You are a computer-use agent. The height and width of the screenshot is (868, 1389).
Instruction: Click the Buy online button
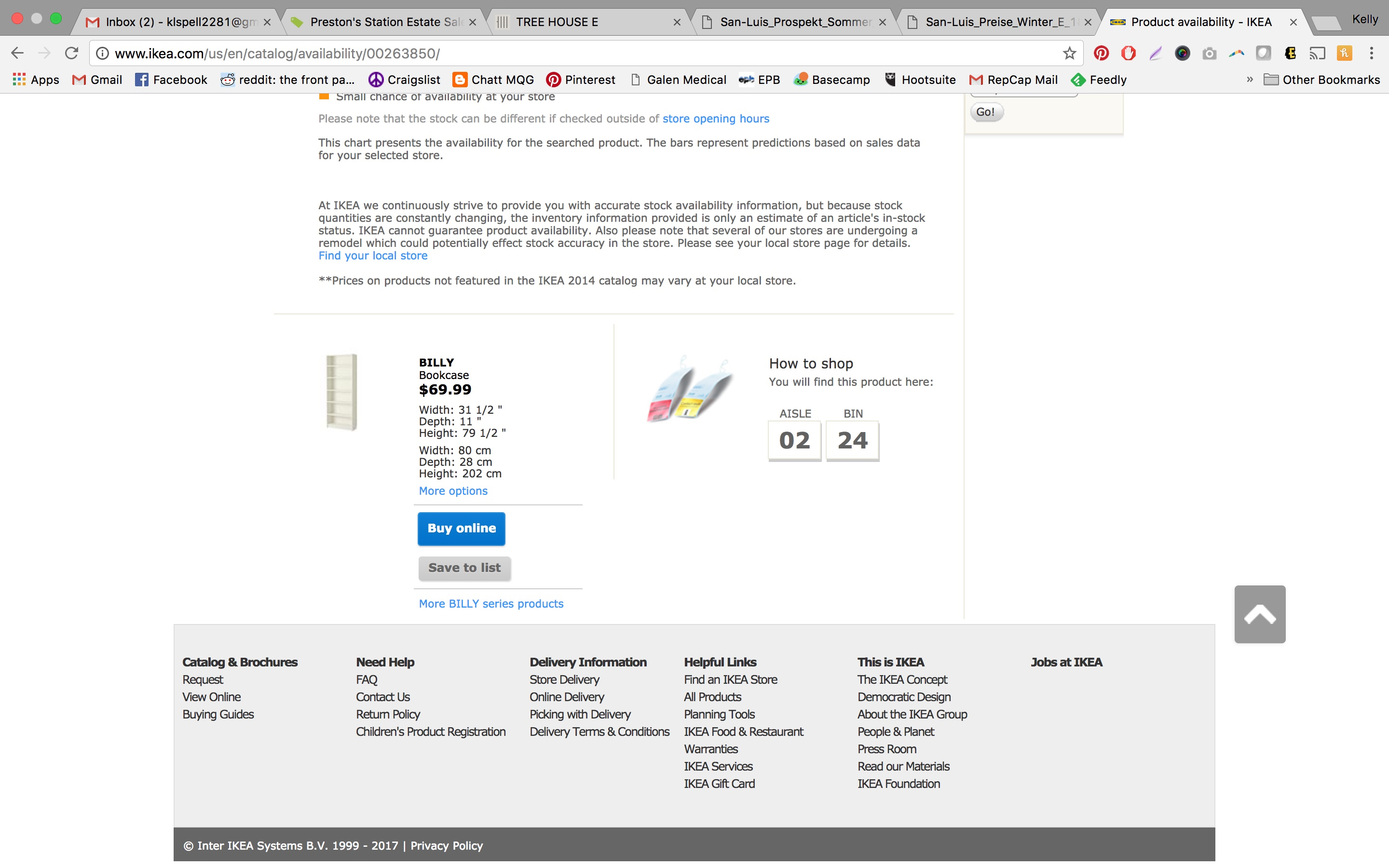[461, 528]
